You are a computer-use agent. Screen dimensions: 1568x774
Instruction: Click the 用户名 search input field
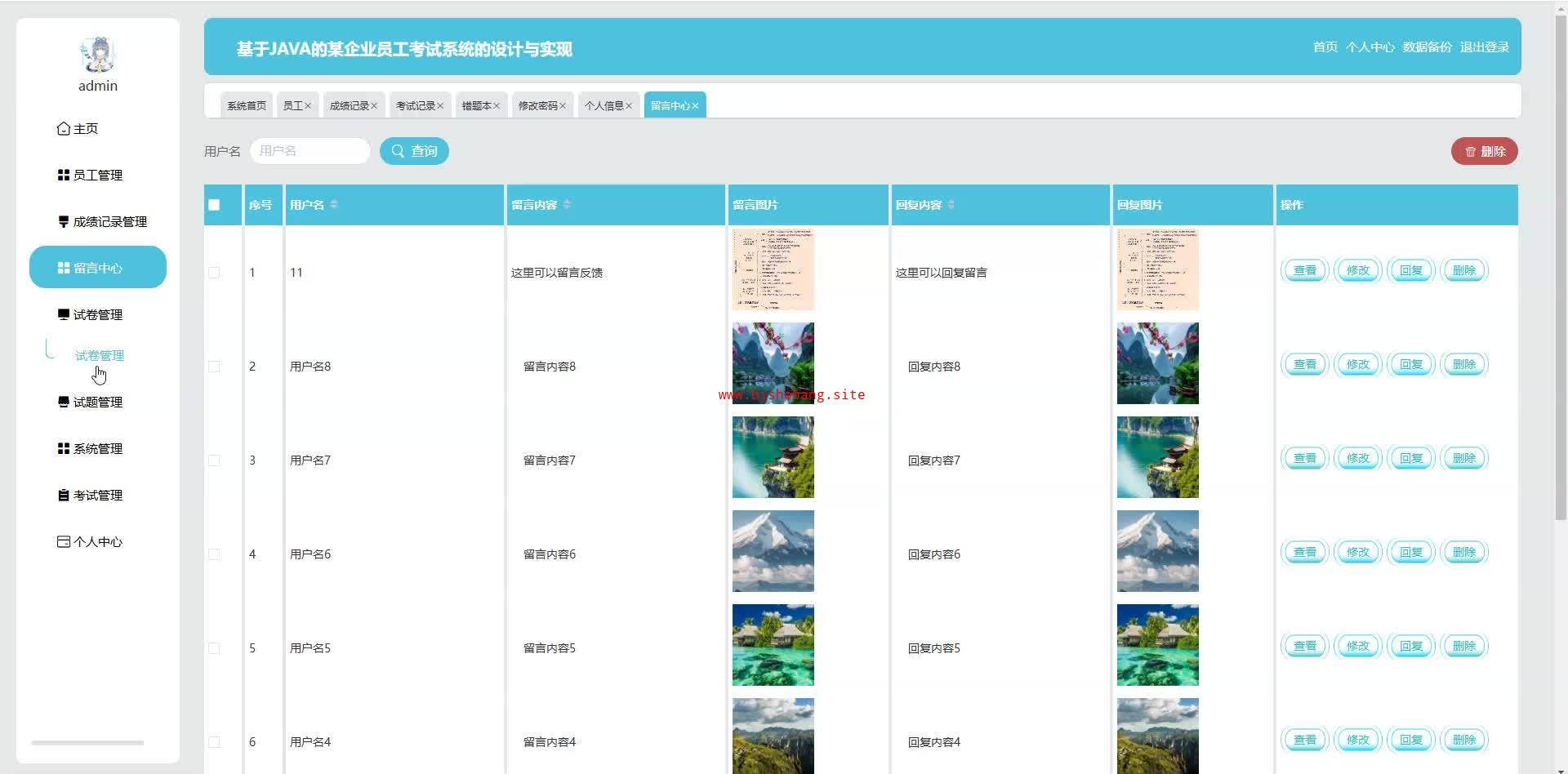click(x=310, y=151)
